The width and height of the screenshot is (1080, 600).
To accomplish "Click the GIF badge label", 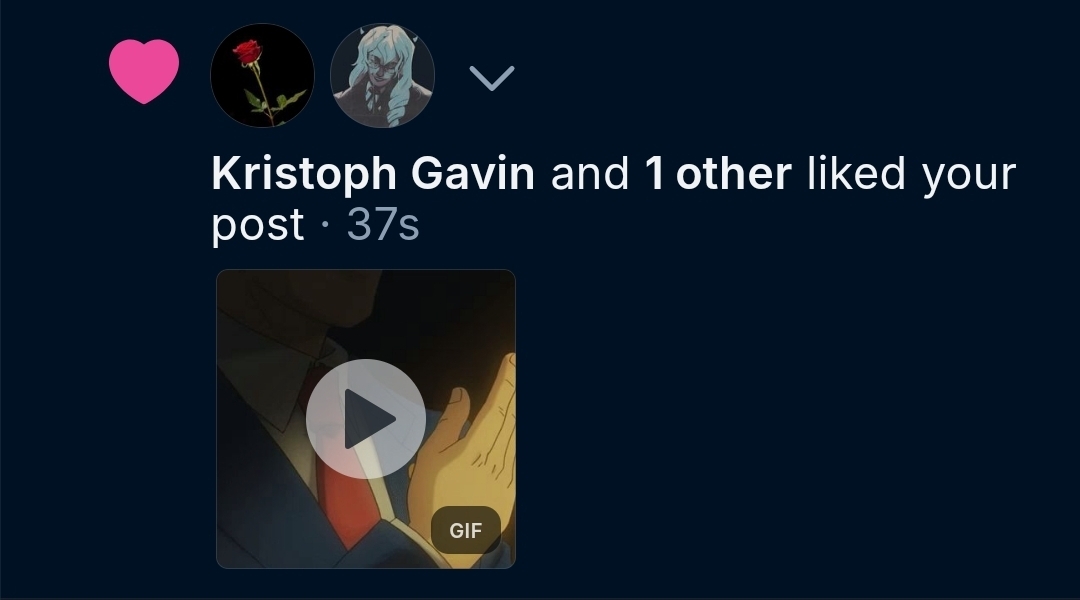I will click(x=466, y=530).
